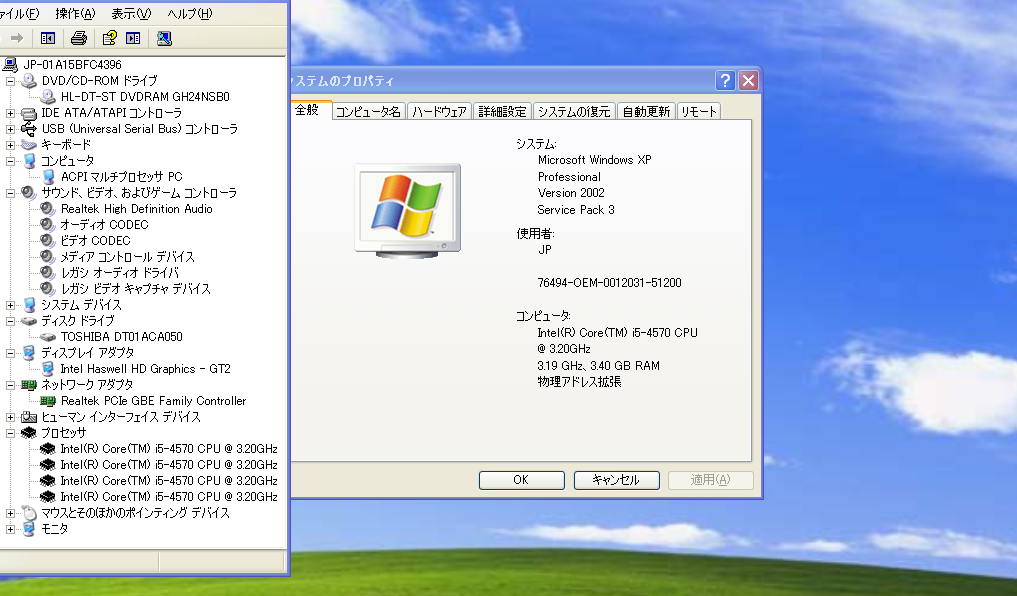Click the Show Action Pane toolbar icon
Viewport: 1017px width, 596px height.
[x=134, y=38]
